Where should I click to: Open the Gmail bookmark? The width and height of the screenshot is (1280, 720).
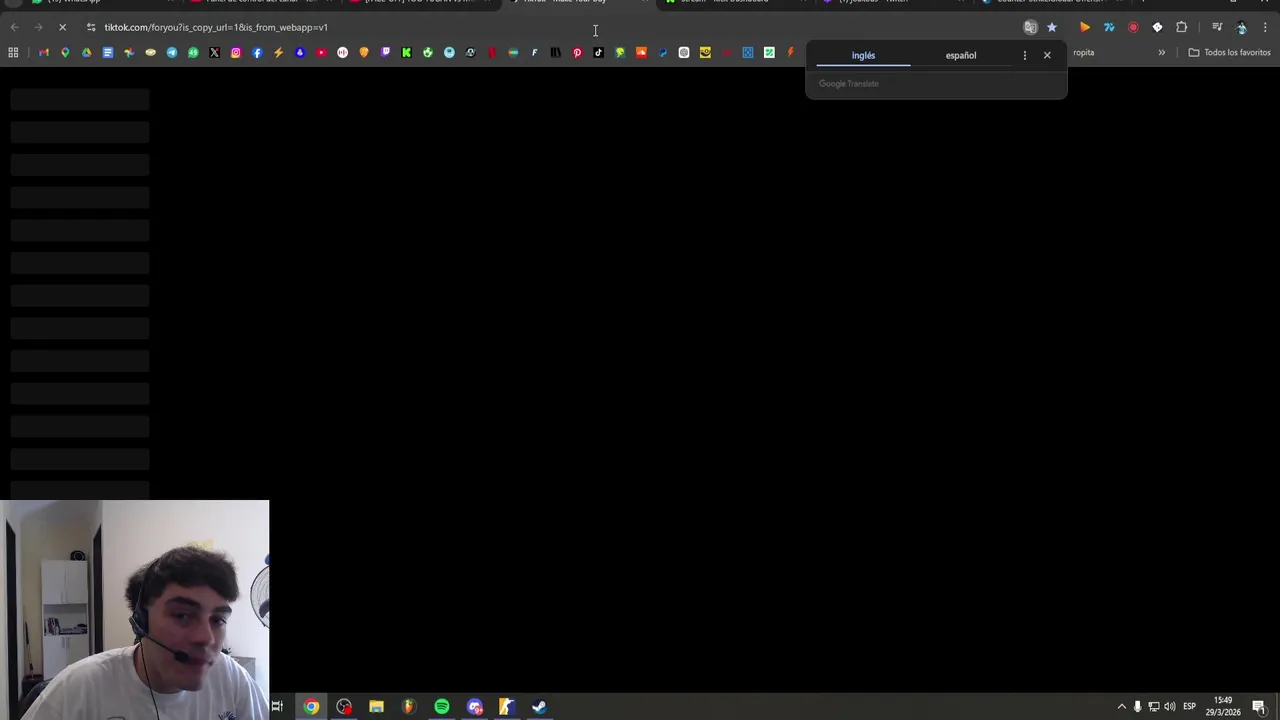tap(43, 52)
